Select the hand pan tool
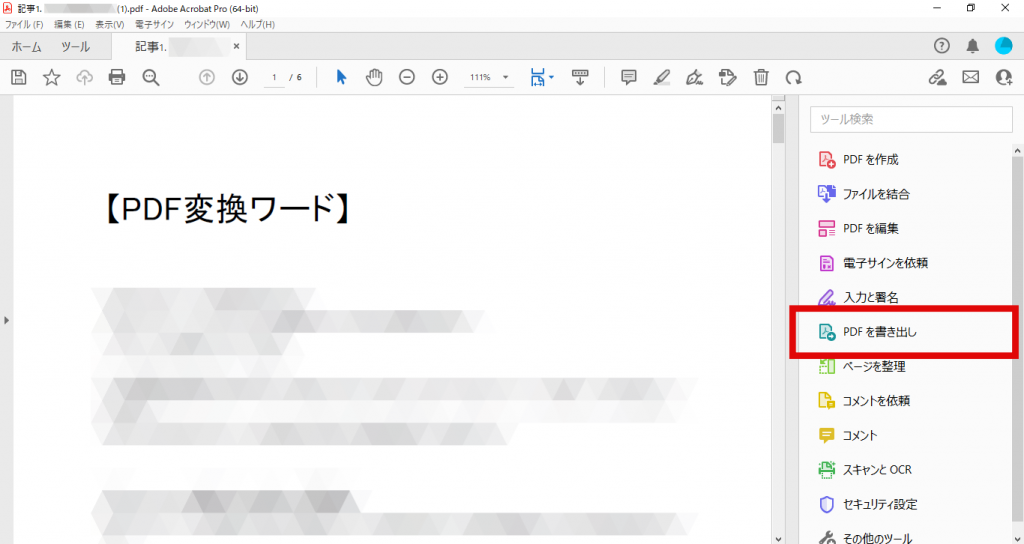The width and height of the screenshot is (1024, 544). coord(374,78)
